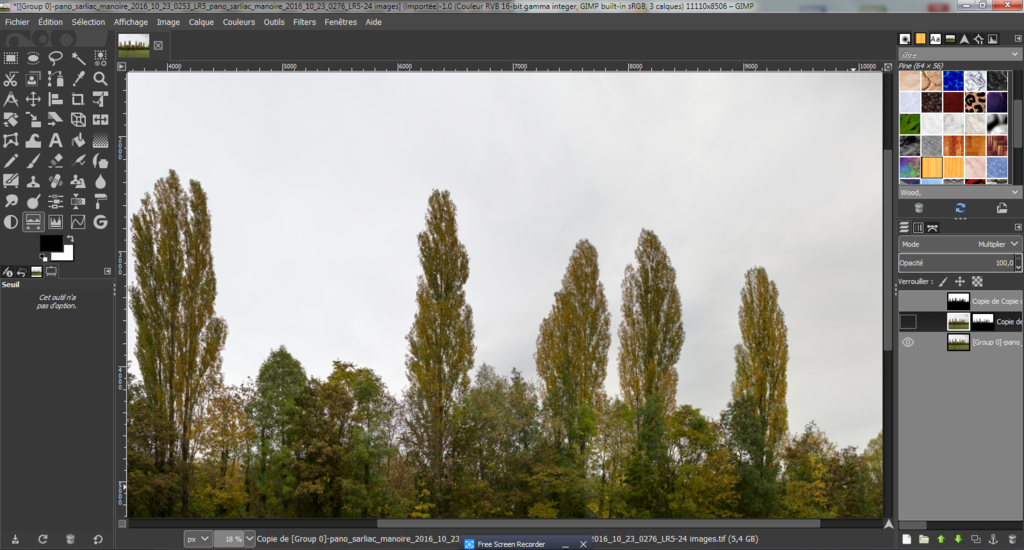The image size is (1024, 550).
Task: Open layers dock configuration menu
Action: [1017, 227]
